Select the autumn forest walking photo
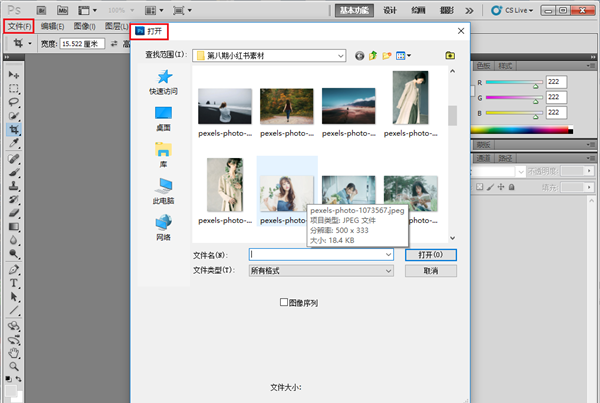The image size is (600, 403). (287, 106)
